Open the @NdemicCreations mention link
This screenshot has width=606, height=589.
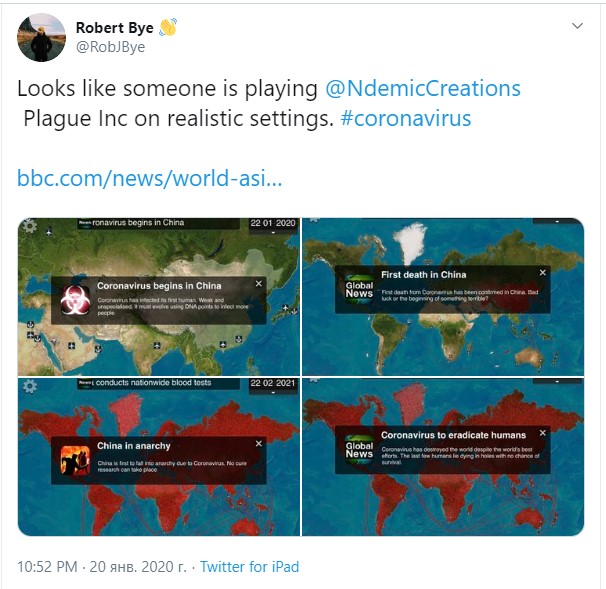point(423,89)
